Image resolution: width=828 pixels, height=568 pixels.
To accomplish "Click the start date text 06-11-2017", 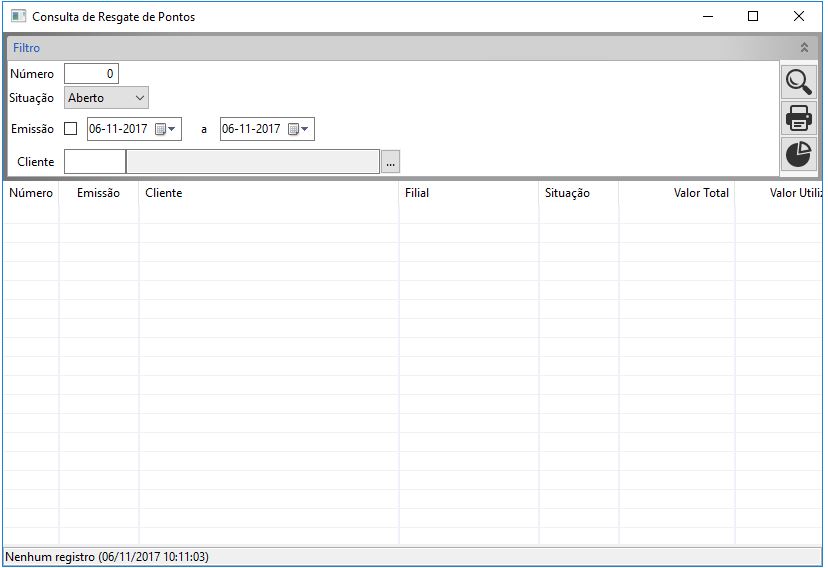I will click(x=118, y=129).
